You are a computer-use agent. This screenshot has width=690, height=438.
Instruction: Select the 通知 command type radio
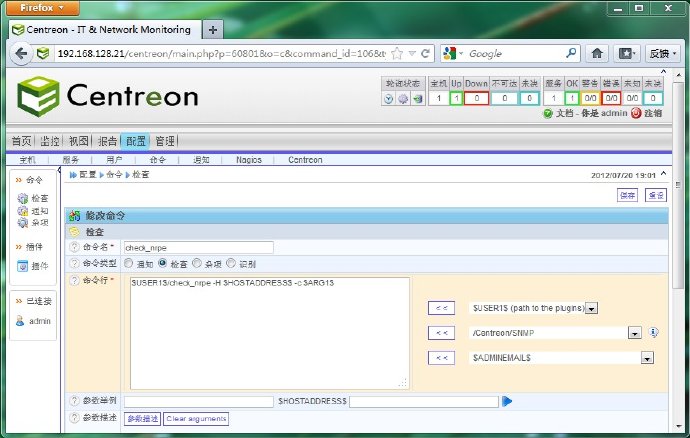128,263
